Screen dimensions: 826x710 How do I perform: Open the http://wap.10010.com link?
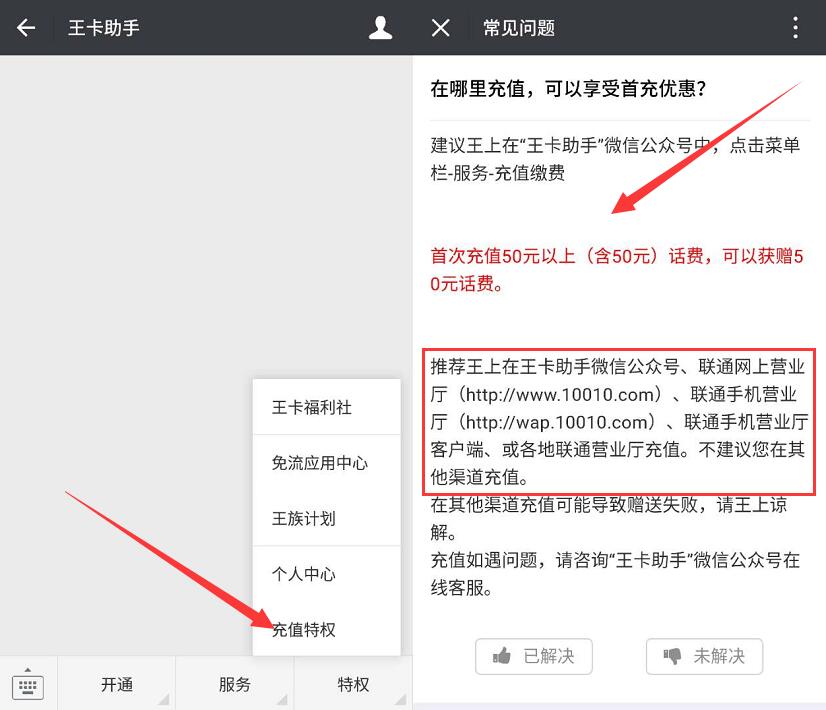pyautogui.click(x=557, y=422)
